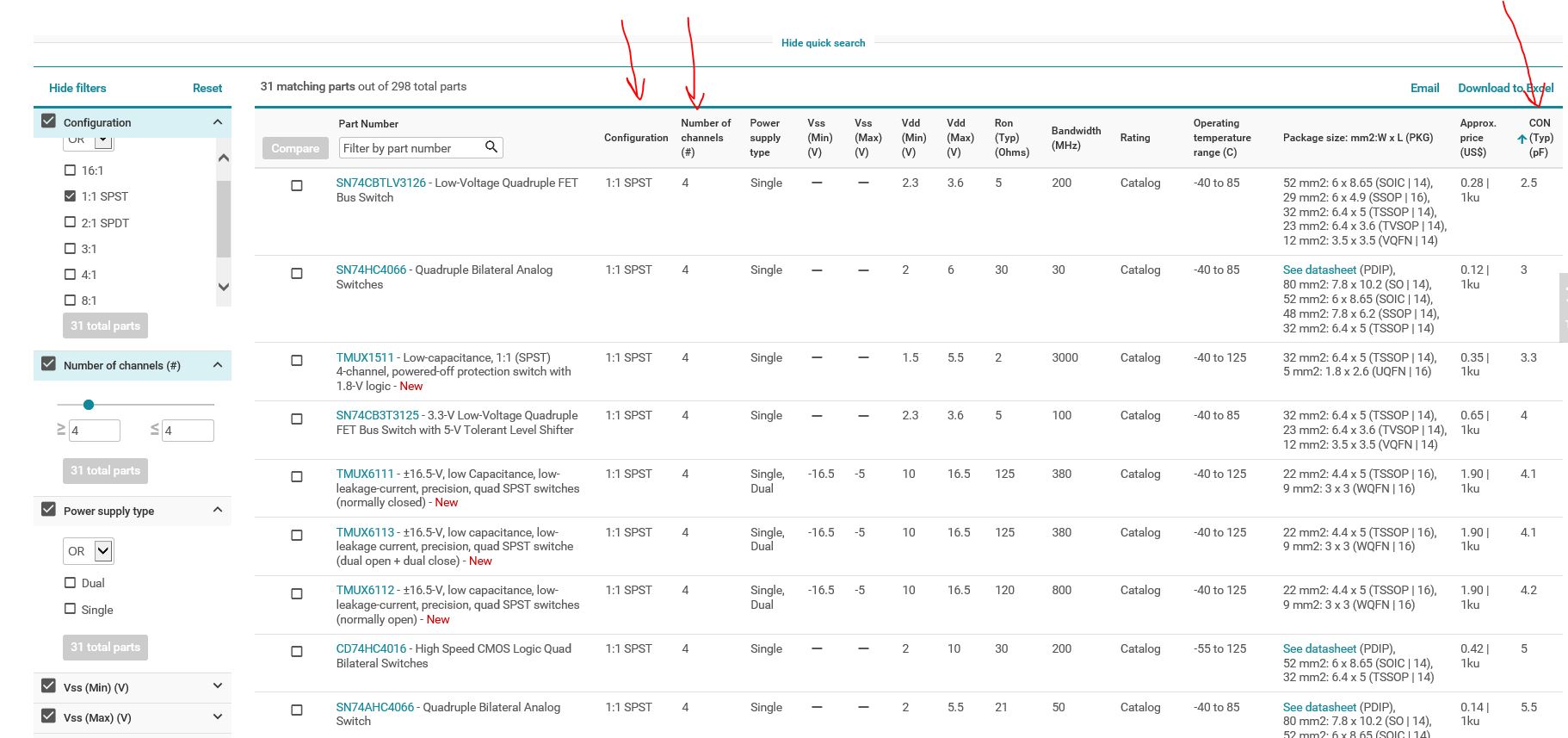Open SN74HC4066 part link
Image resolution: width=1568 pixels, height=738 pixels.
point(371,270)
